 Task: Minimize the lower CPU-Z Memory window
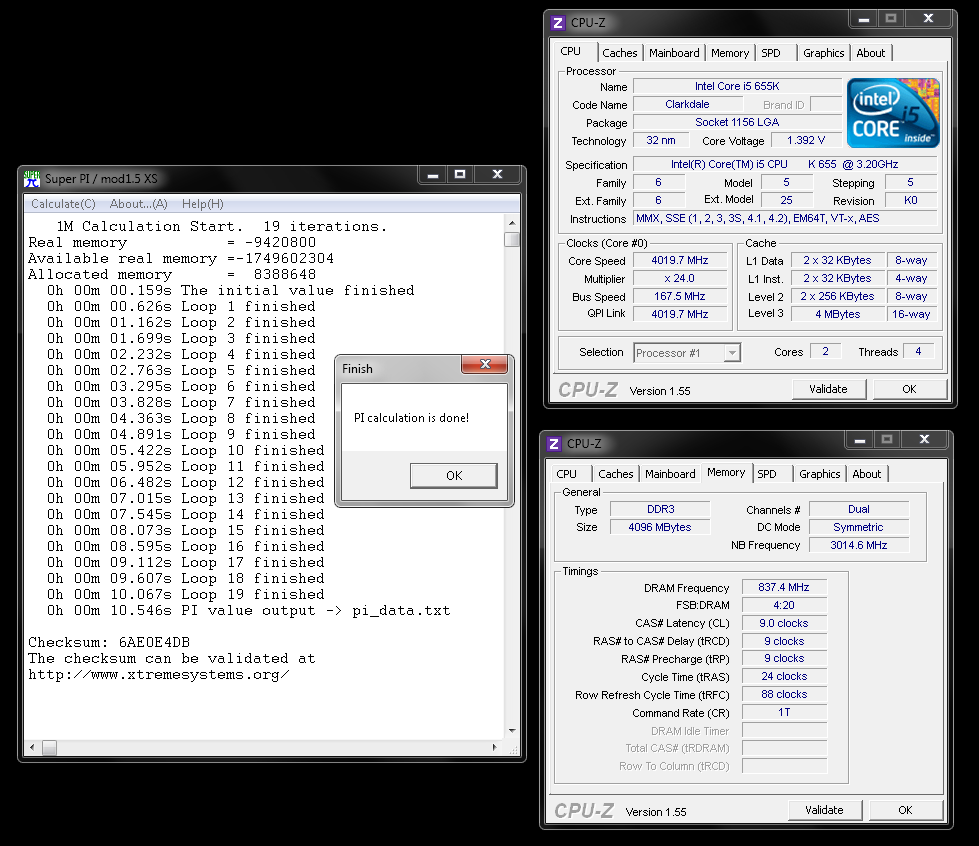click(860, 440)
